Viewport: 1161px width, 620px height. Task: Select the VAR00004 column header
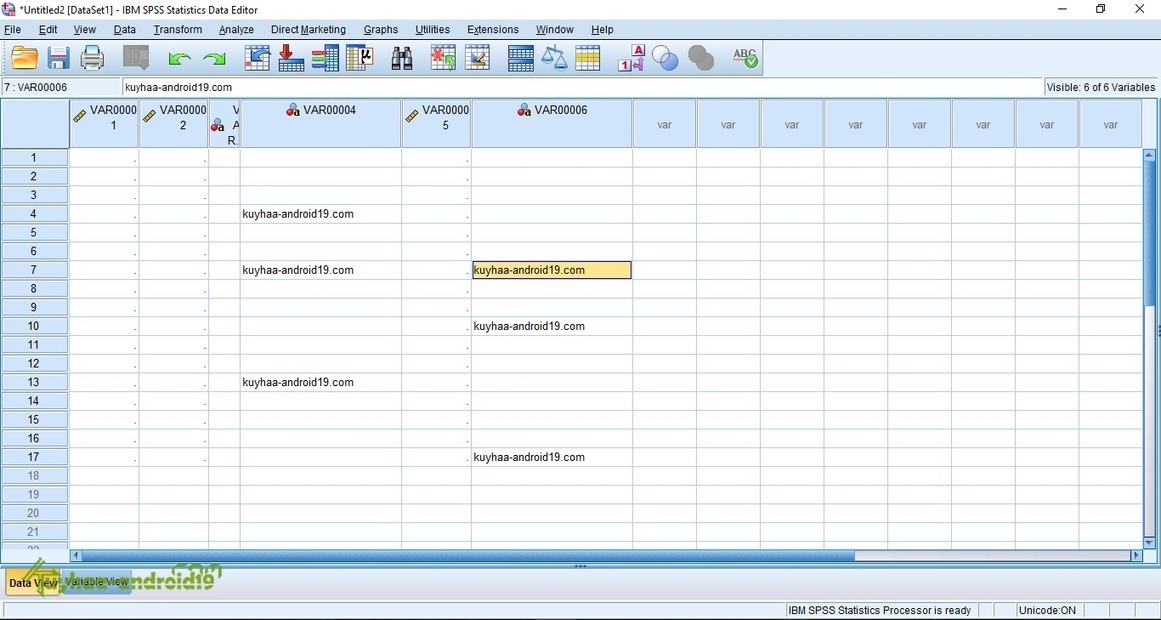320,124
